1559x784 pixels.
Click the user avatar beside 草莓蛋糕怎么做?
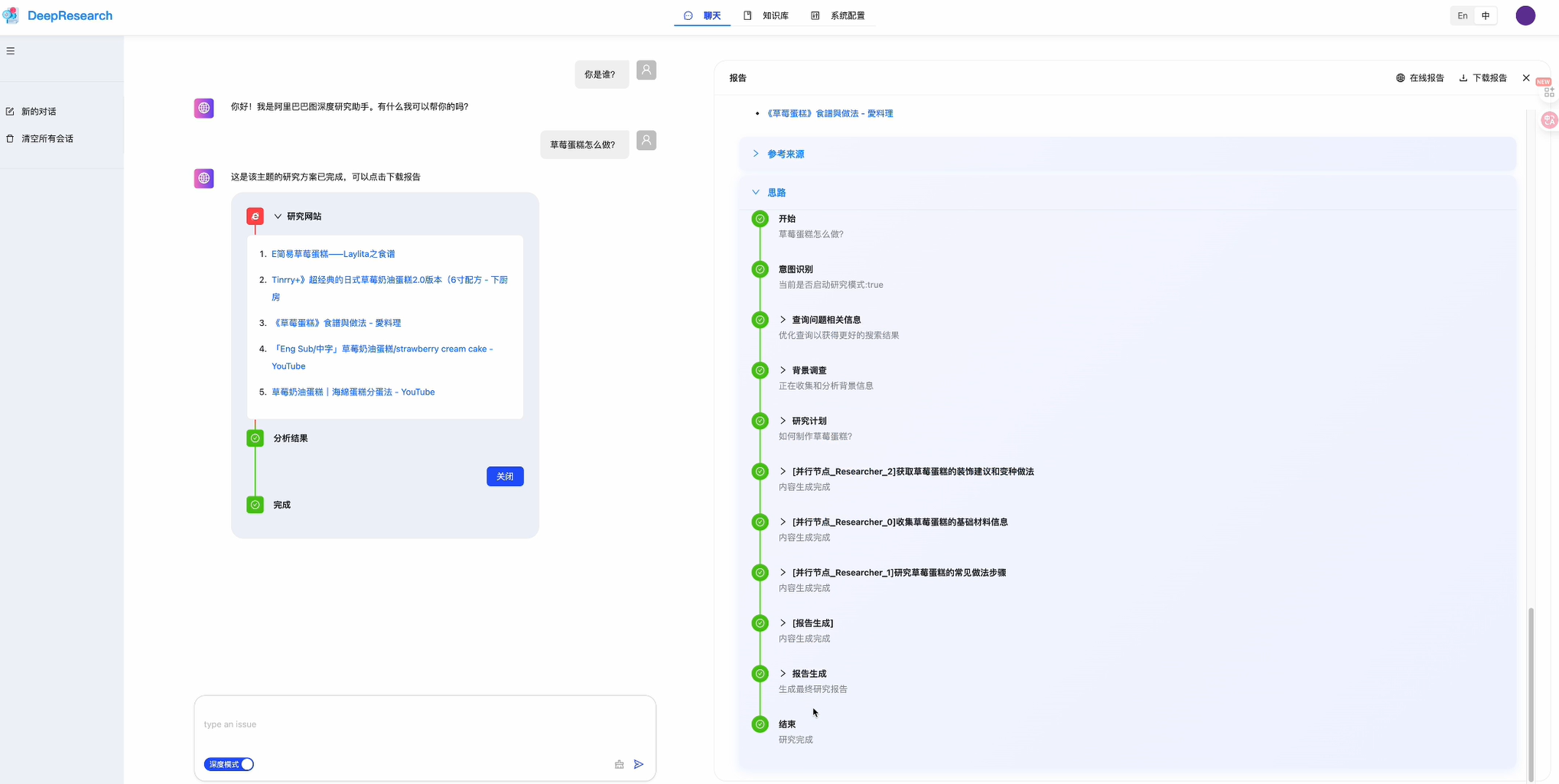(646, 141)
